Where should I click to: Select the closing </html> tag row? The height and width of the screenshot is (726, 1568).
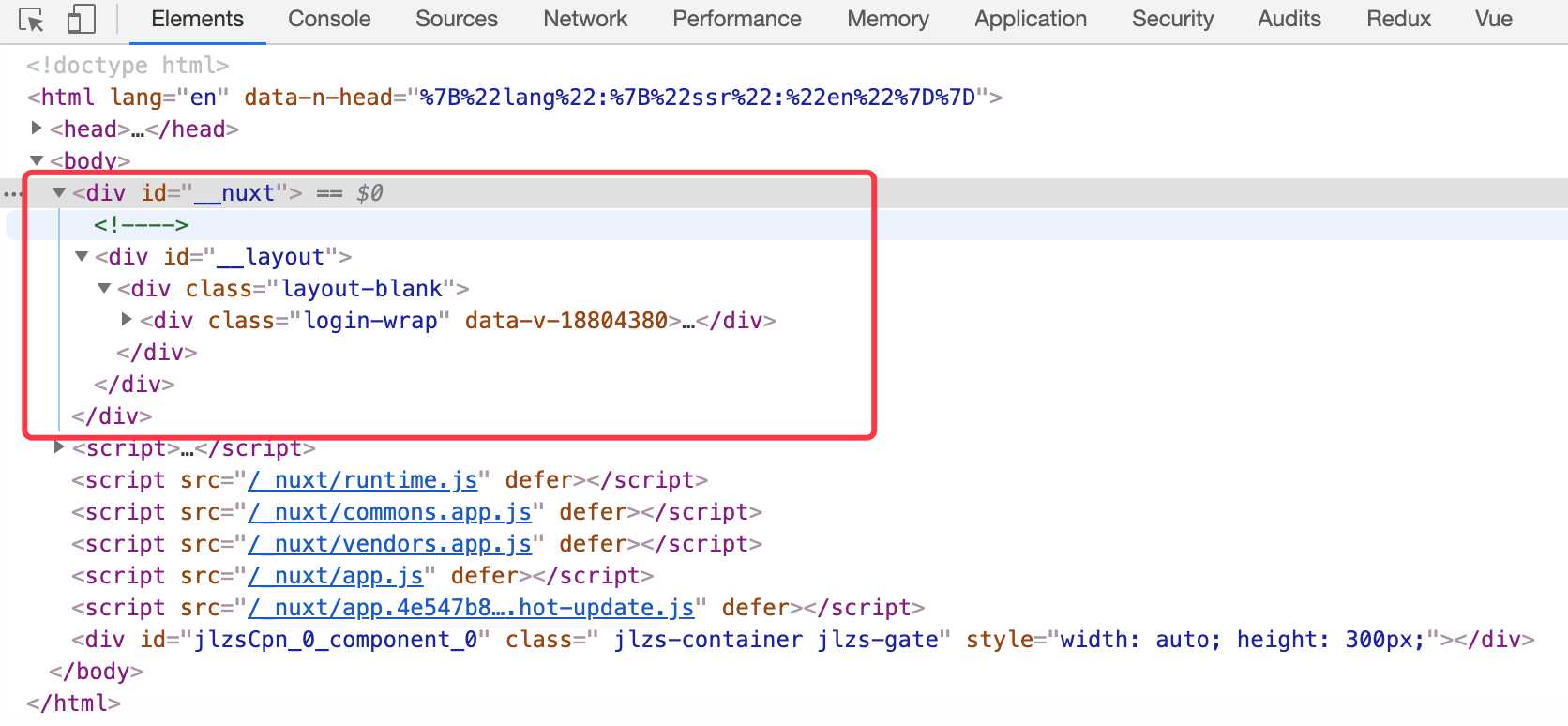point(73,703)
